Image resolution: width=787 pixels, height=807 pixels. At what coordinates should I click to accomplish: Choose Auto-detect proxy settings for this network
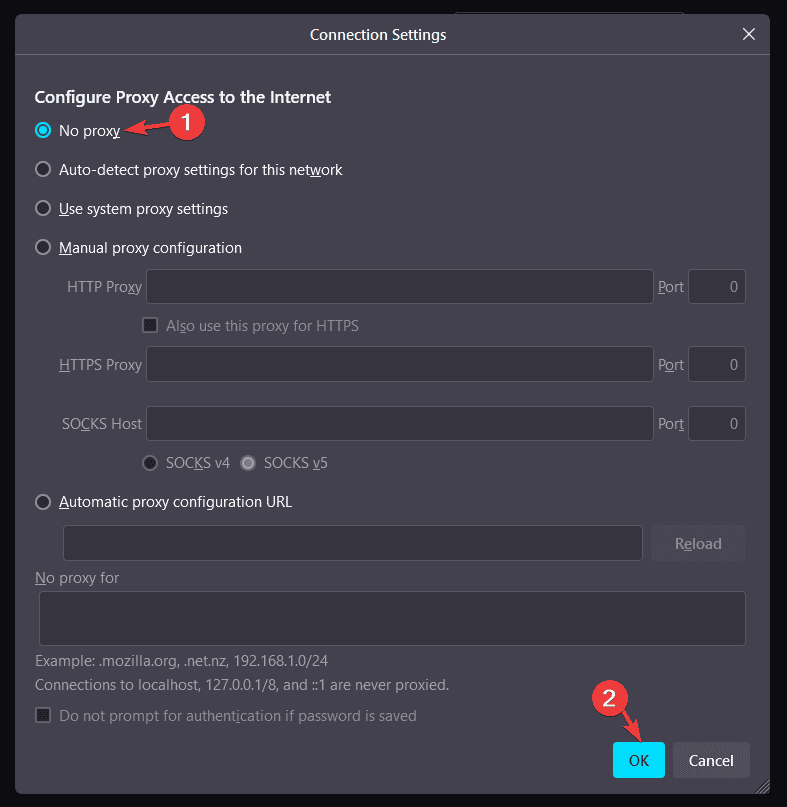pyautogui.click(x=43, y=169)
